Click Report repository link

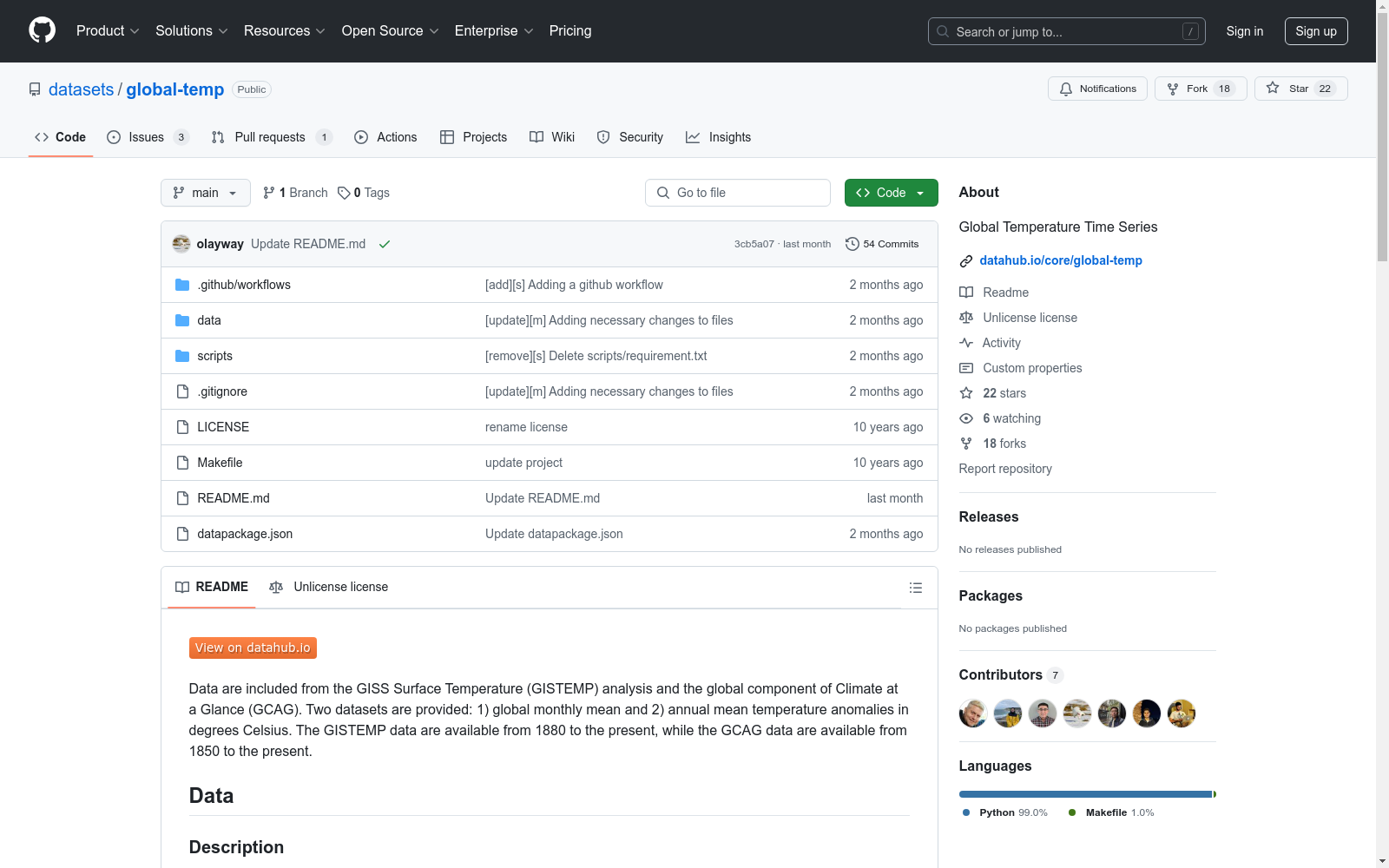[1005, 469]
